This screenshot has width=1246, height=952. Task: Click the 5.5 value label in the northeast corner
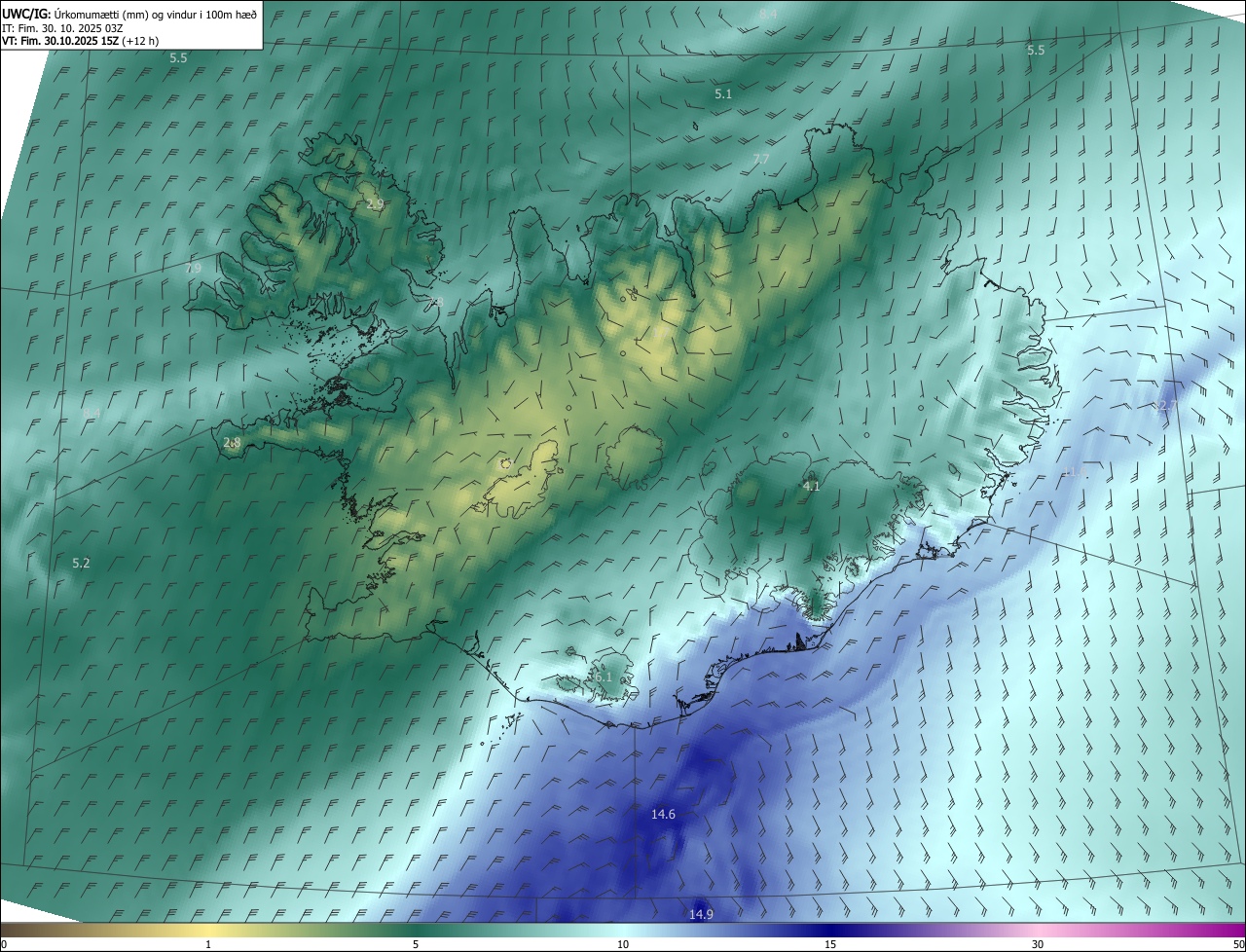(x=1036, y=50)
